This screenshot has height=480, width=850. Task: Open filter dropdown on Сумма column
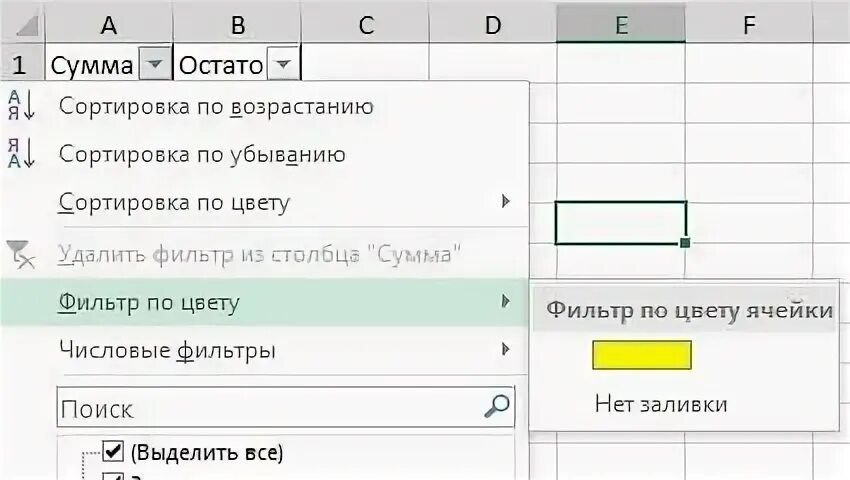click(x=155, y=65)
